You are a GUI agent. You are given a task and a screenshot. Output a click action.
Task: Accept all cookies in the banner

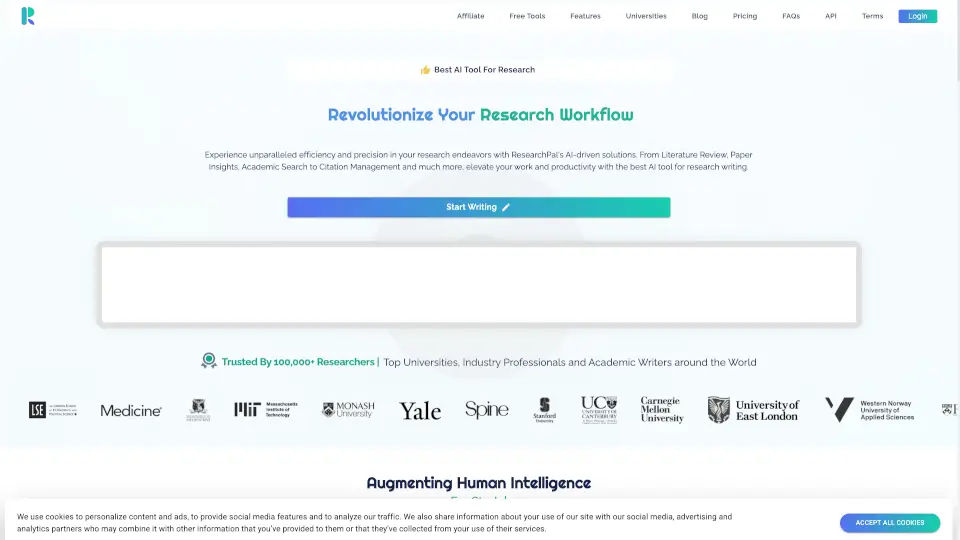[x=889, y=523]
